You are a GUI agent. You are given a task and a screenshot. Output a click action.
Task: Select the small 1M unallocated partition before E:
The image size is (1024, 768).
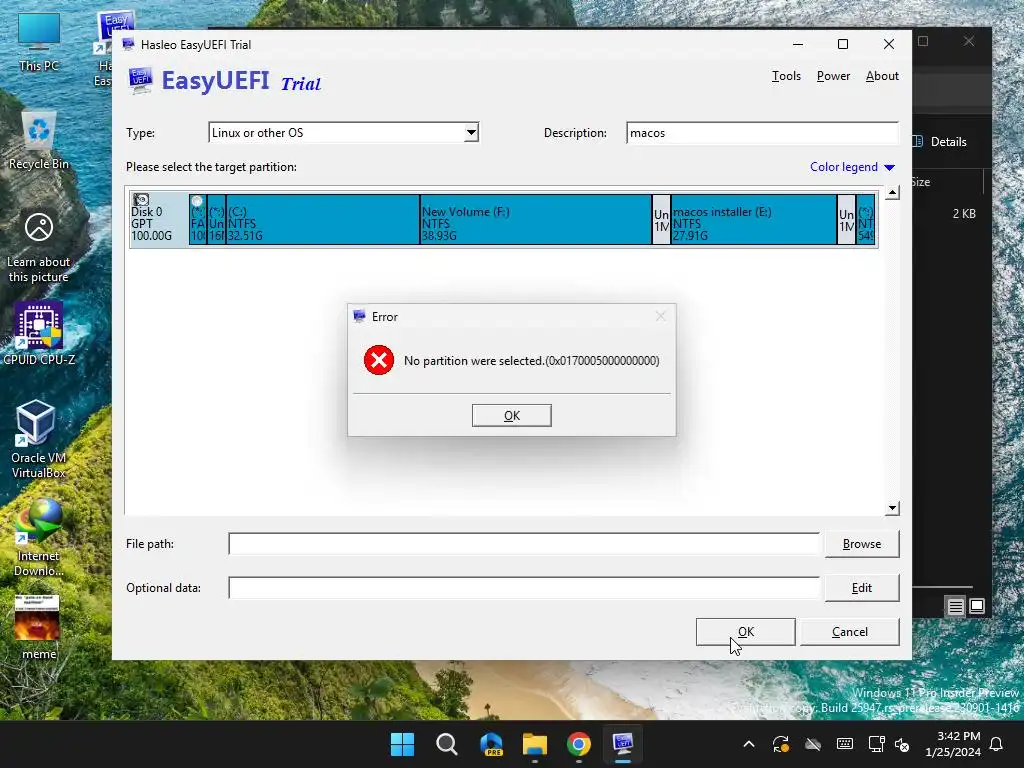661,219
